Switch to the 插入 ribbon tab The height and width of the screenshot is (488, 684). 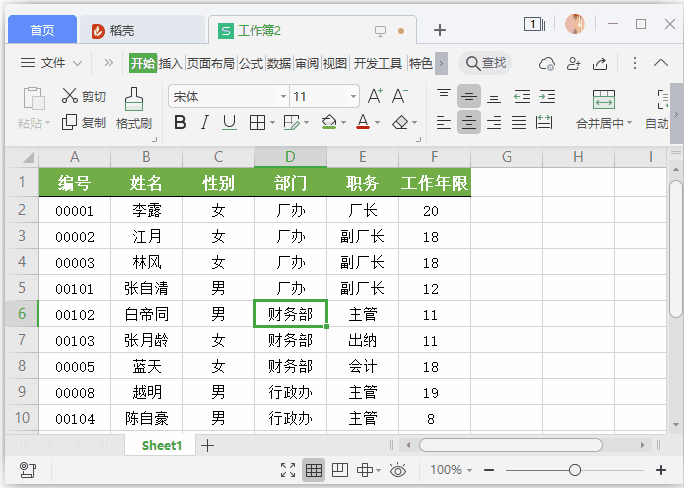(x=171, y=63)
